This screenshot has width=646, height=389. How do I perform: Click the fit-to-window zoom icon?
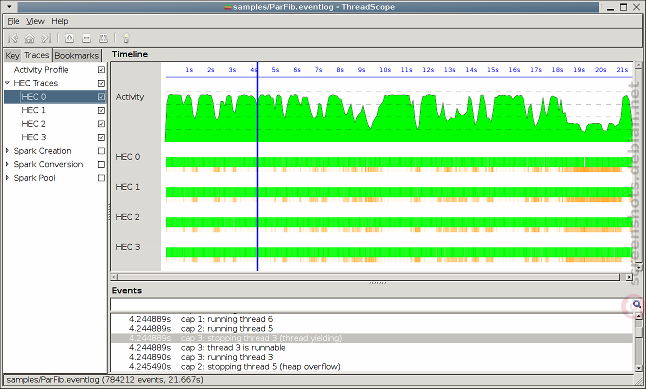[x=103, y=38]
